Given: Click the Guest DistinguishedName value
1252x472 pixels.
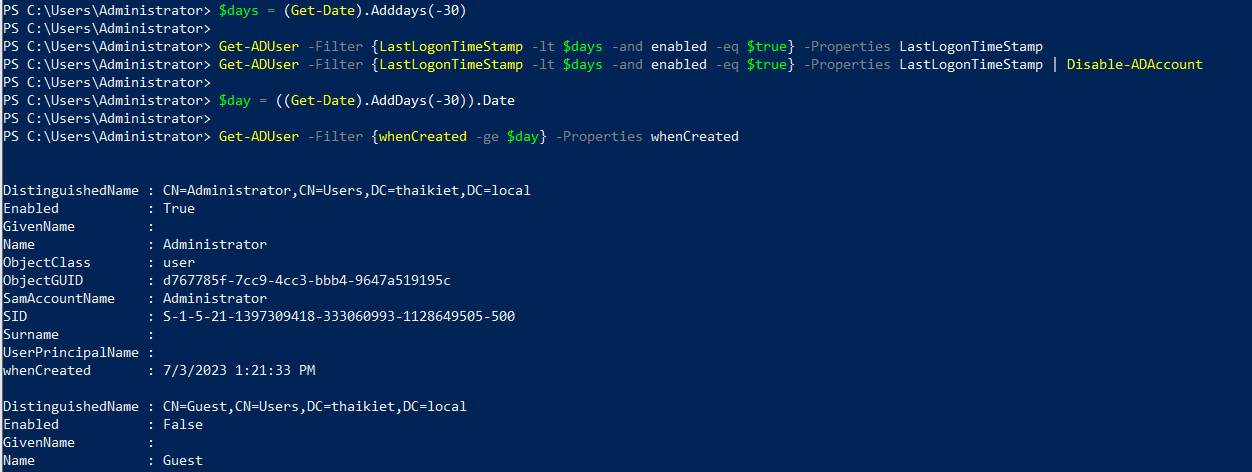Looking at the screenshot, I should tap(314, 406).
